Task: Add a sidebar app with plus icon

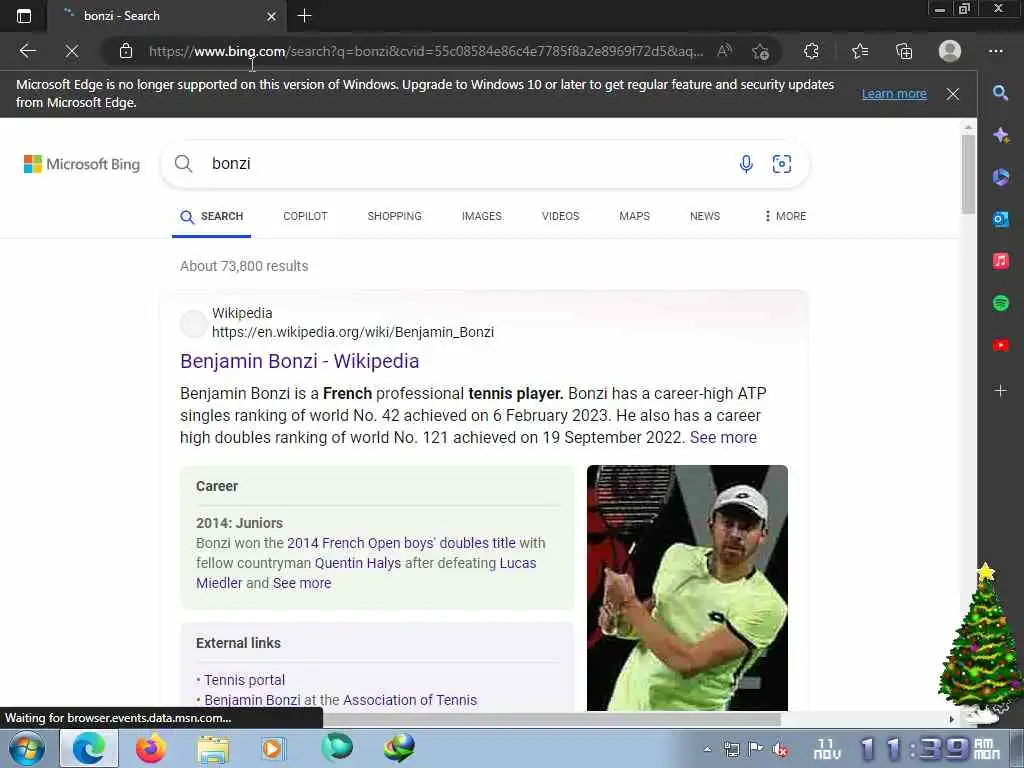Action: pyautogui.click(x=1000, y=391)
